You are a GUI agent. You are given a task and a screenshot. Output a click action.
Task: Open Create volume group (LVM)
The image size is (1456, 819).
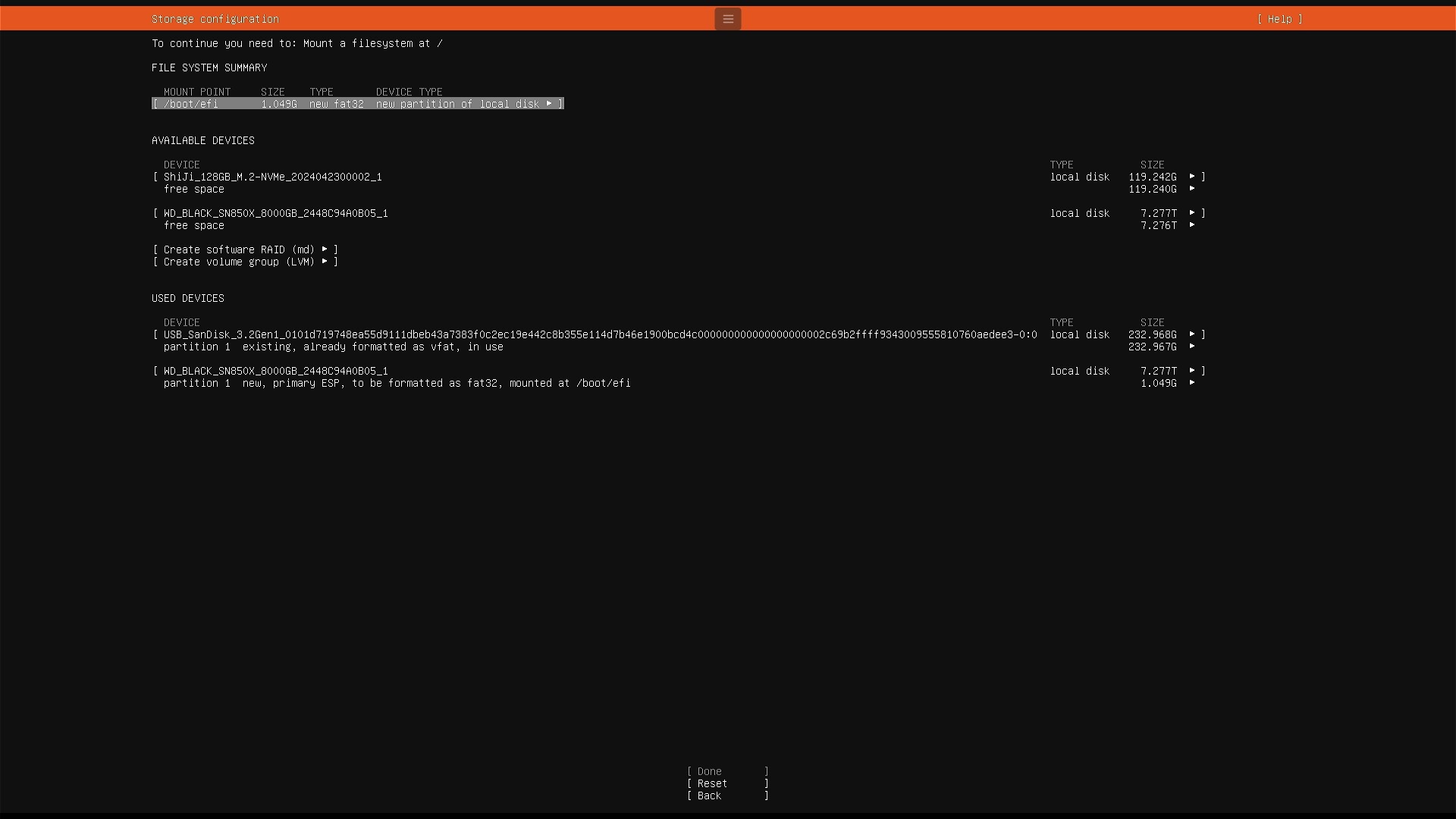(x=239, y=262)
